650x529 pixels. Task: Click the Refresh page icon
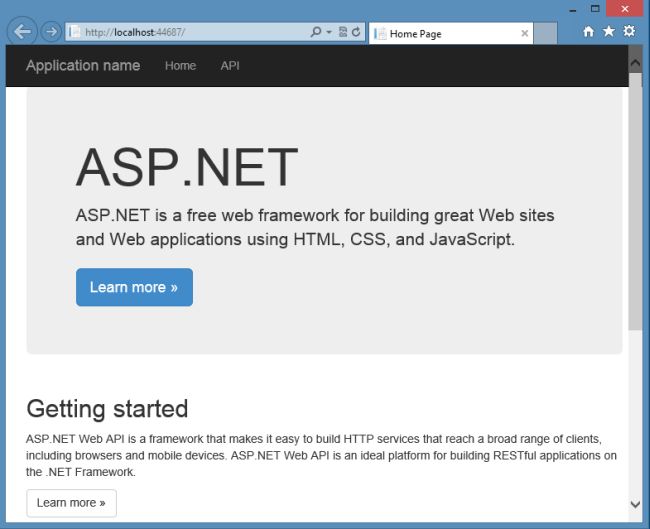[x=356, y=32]
